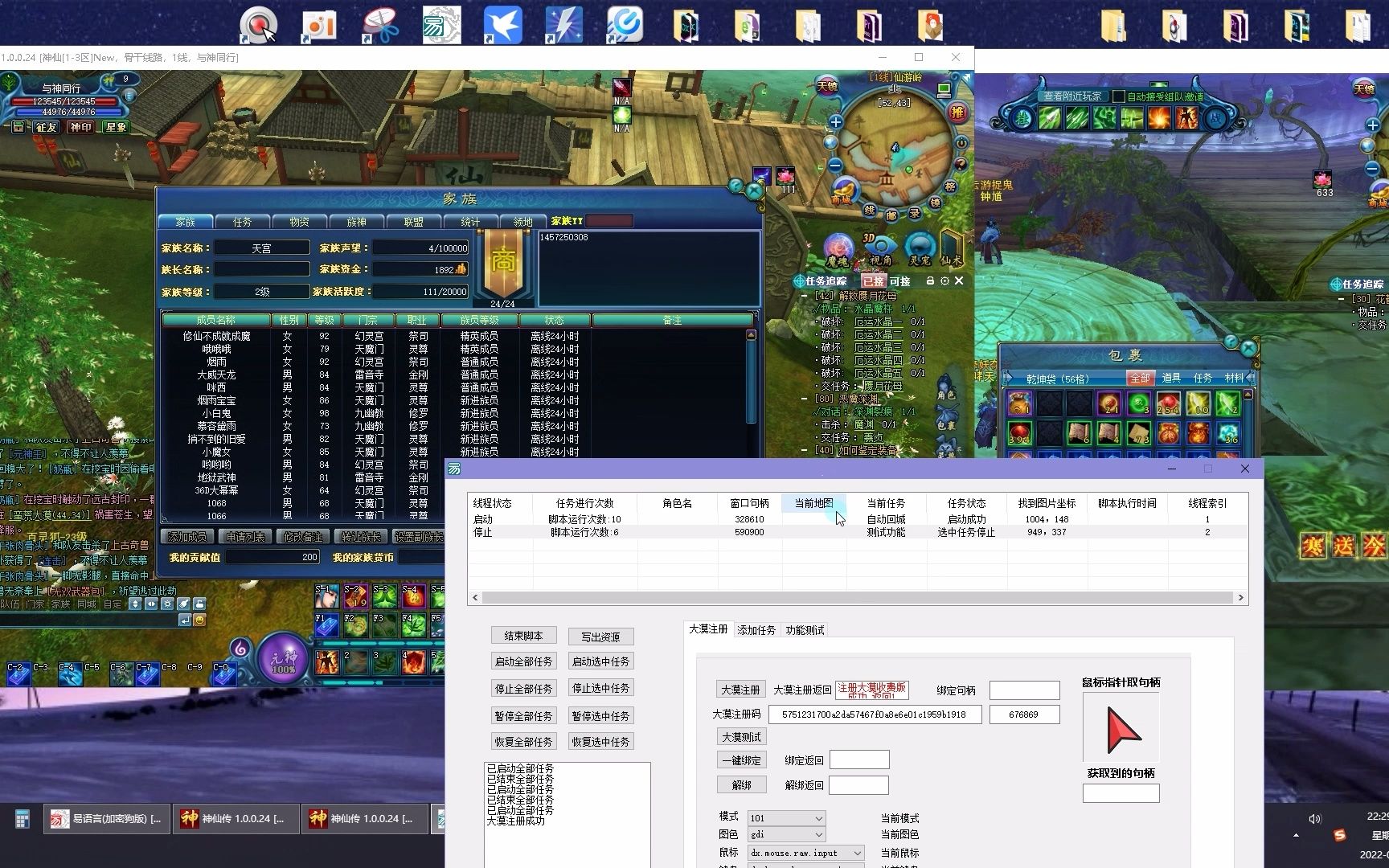The image size is (1389, 868).
Task: Click 查看附近玩家 button in right game
Action: [x=1072, y=96]
